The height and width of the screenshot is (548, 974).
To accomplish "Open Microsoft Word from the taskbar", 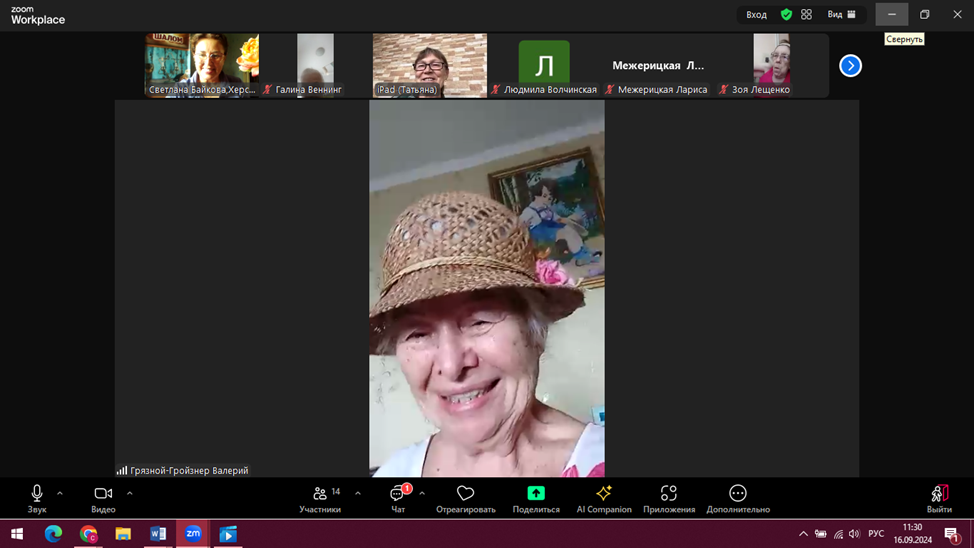I will [158, 534].
